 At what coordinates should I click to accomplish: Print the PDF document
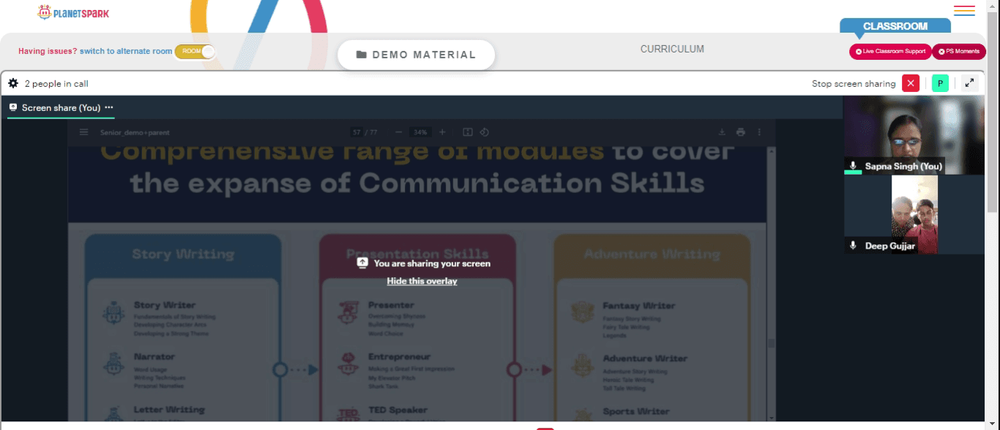point(740,132)
